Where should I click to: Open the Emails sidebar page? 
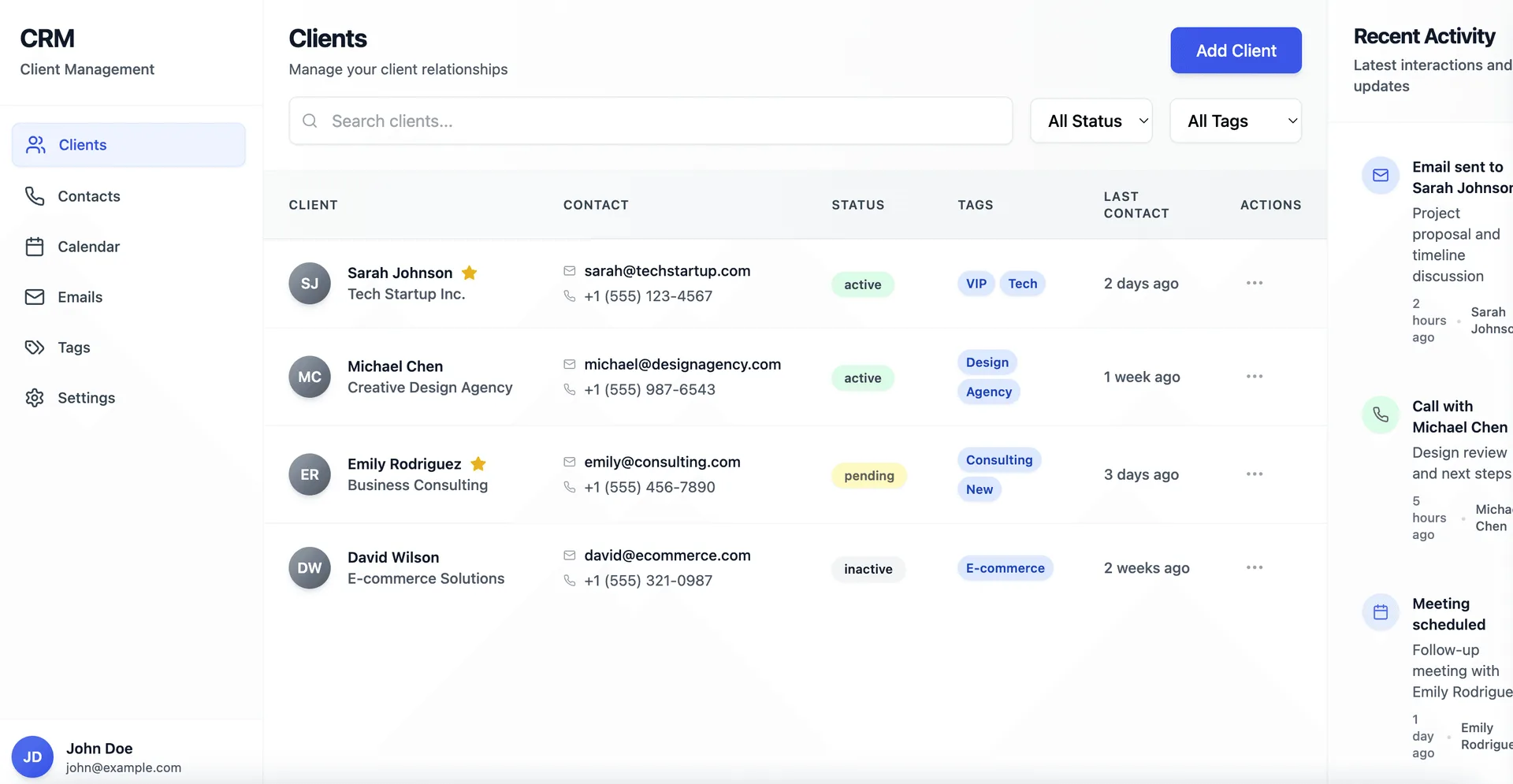(x=128, y=297)
